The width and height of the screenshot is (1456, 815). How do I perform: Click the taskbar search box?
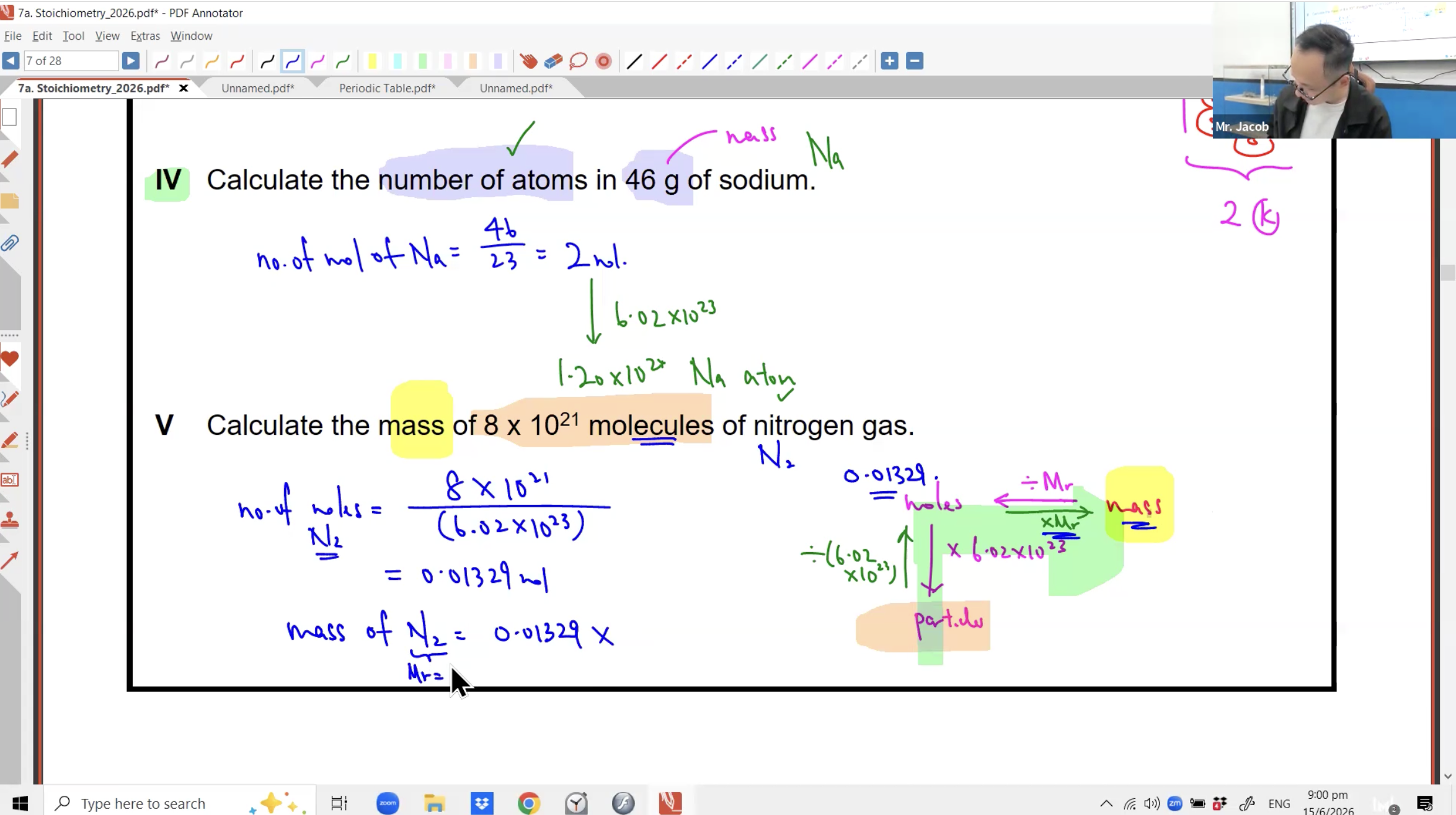point(180,803)
